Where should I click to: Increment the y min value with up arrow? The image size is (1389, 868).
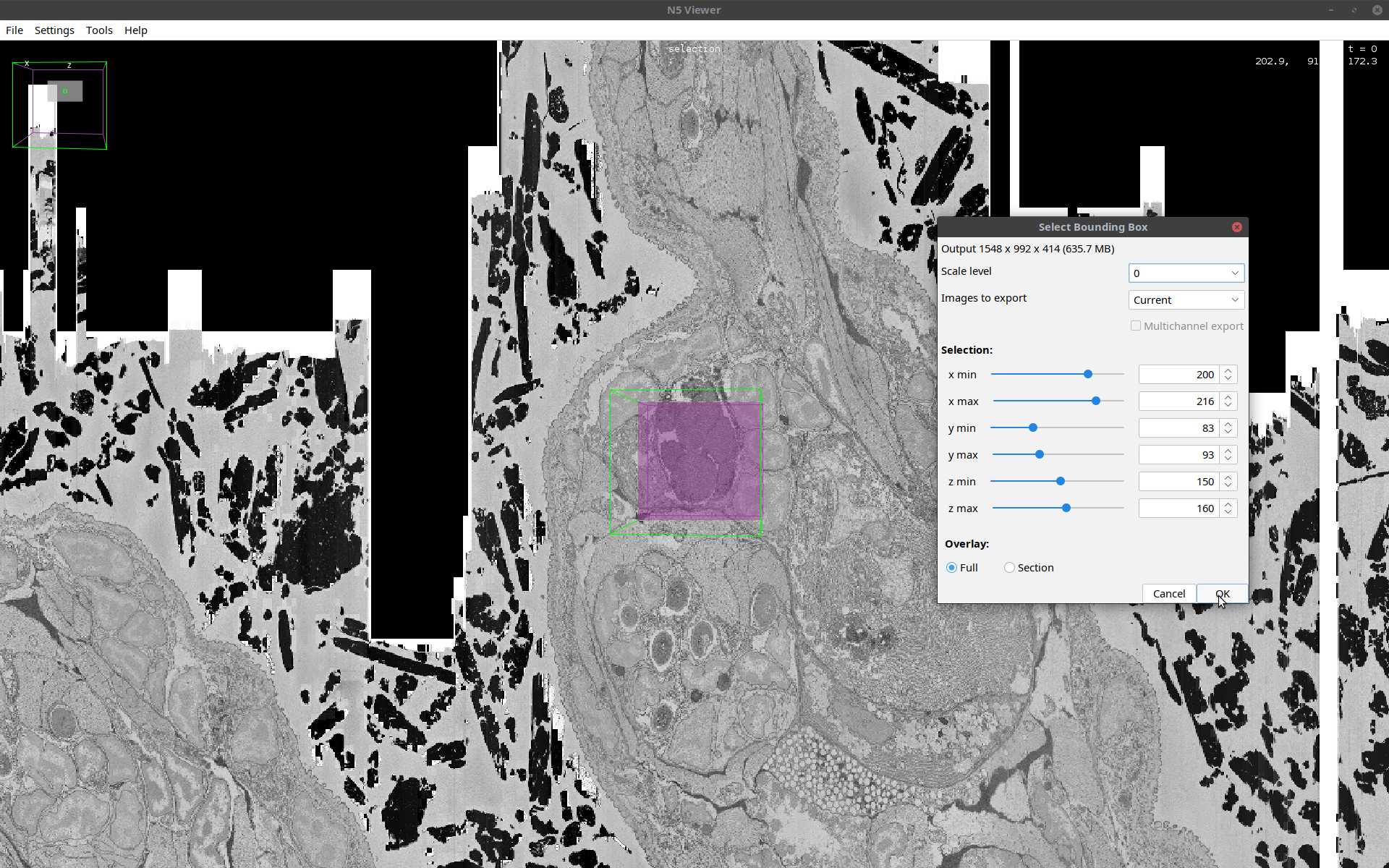pyautogui.click(x=1228, y=424)
